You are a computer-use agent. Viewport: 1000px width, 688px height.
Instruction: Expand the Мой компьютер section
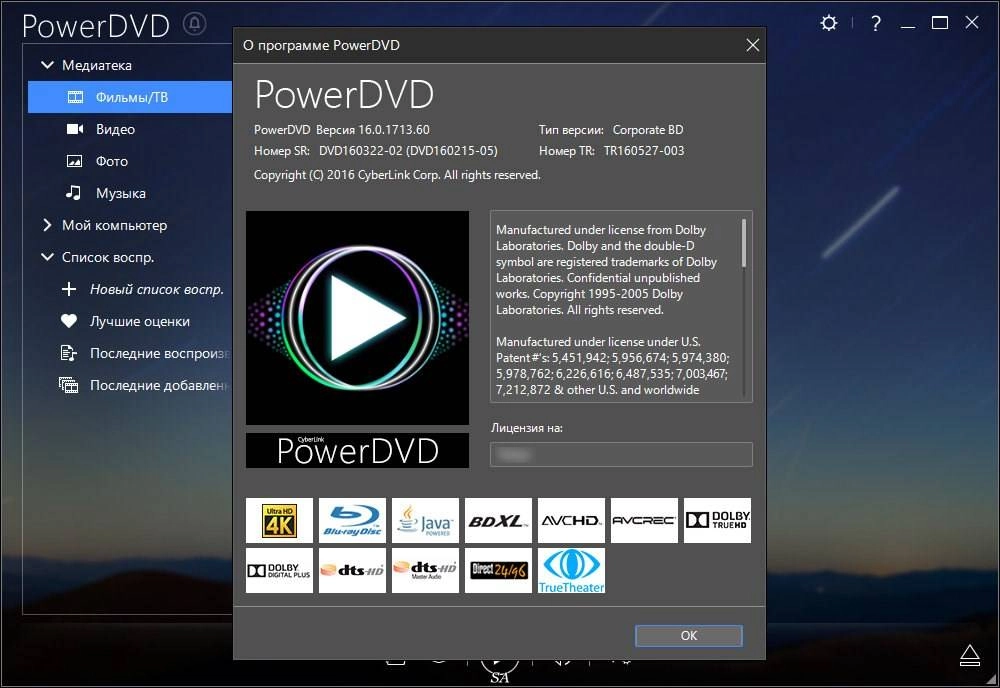click(x=47, y=225)
